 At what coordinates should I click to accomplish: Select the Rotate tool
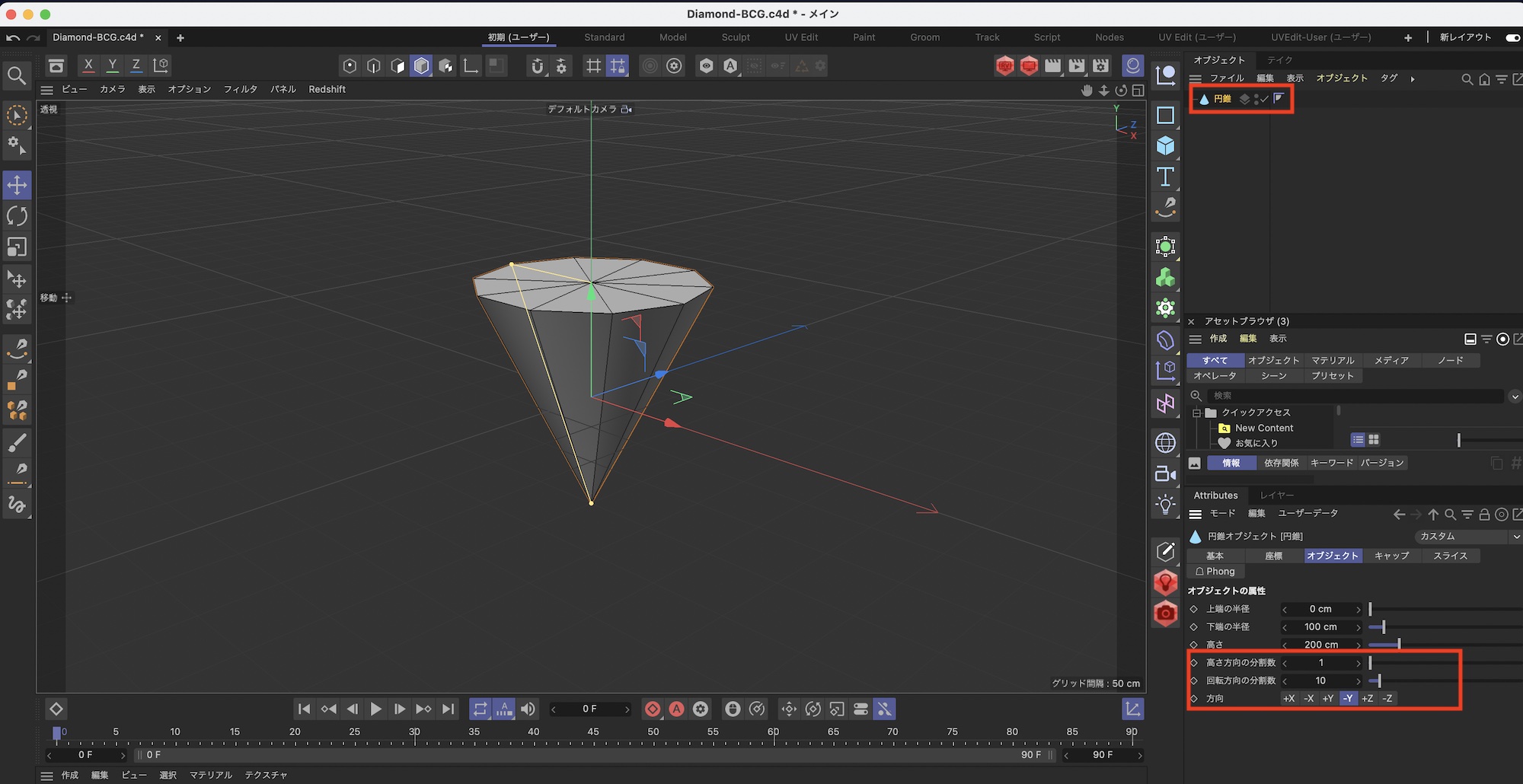17,216
